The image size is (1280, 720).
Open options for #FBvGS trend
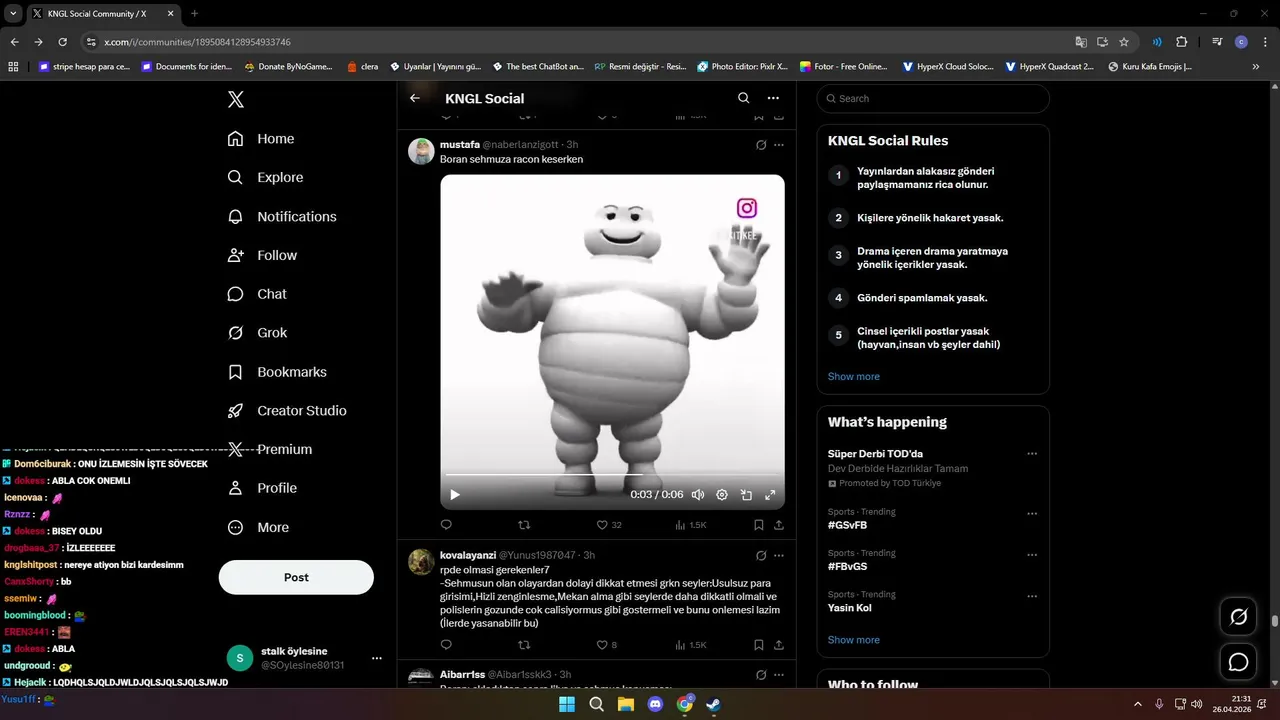point(1032,554)
